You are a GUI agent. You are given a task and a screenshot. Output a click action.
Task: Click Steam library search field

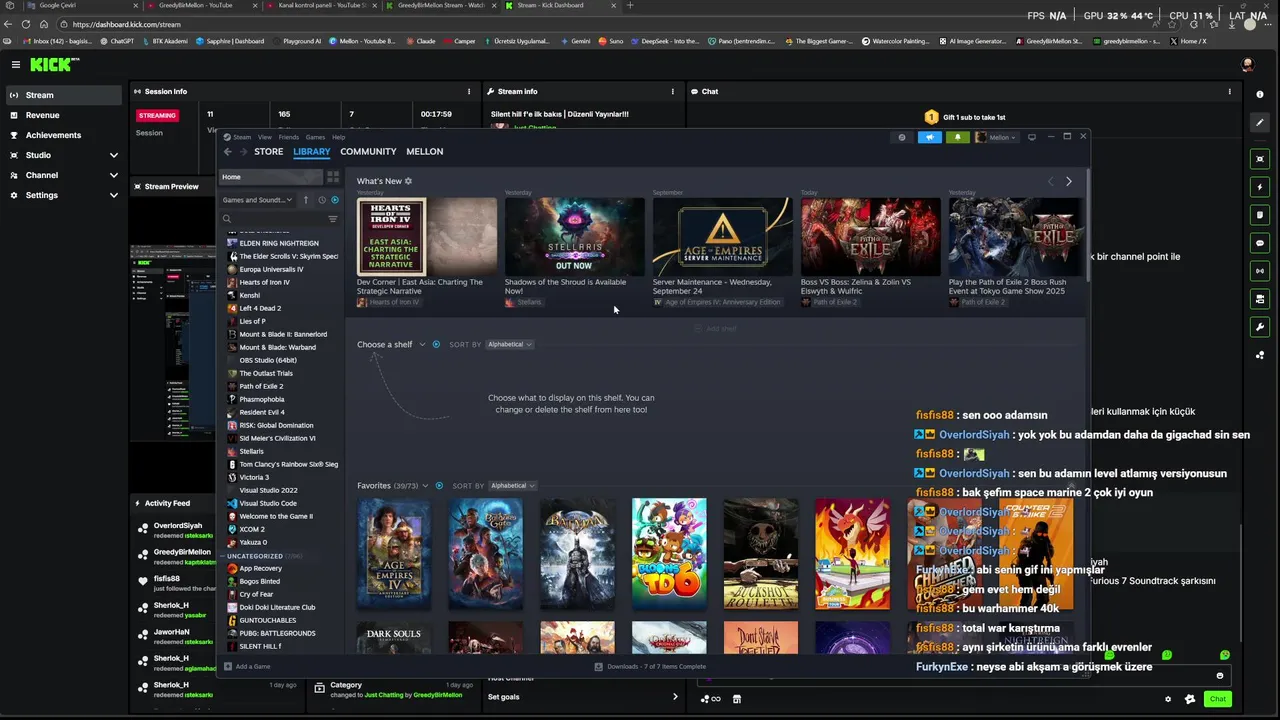(x=272, y=219)
